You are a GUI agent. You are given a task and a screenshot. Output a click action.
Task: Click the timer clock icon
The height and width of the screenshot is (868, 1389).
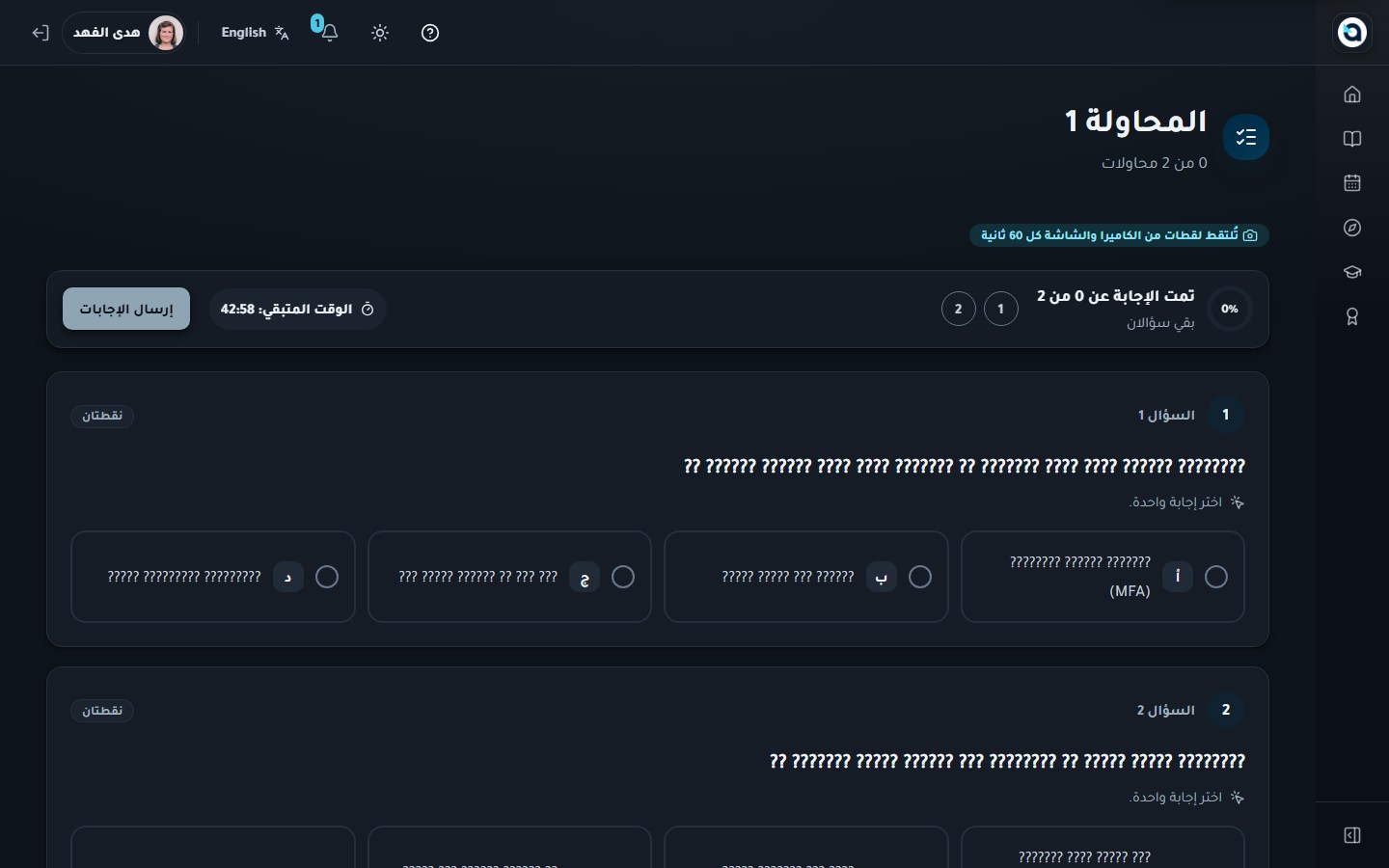[x=368, y=310]
